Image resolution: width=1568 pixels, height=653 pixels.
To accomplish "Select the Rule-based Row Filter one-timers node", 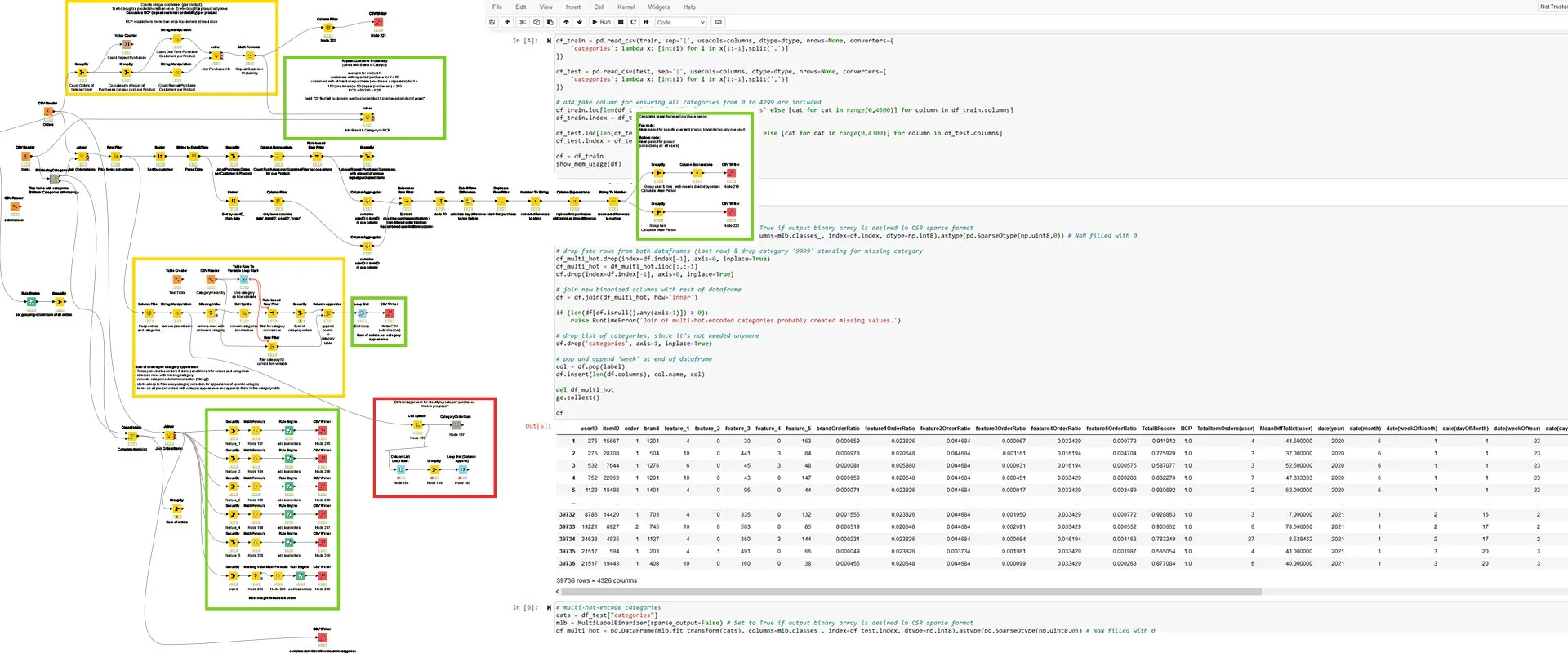I will pyautogui.click(x=316, y=156).
